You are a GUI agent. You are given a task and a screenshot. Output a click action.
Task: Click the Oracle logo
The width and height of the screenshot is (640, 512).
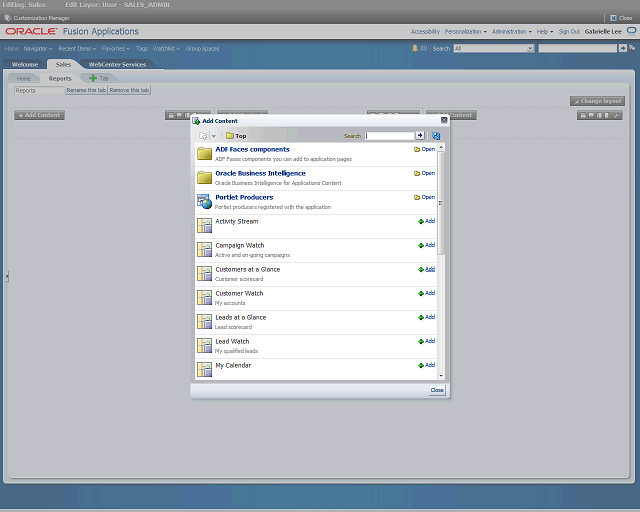coord(31,31)
